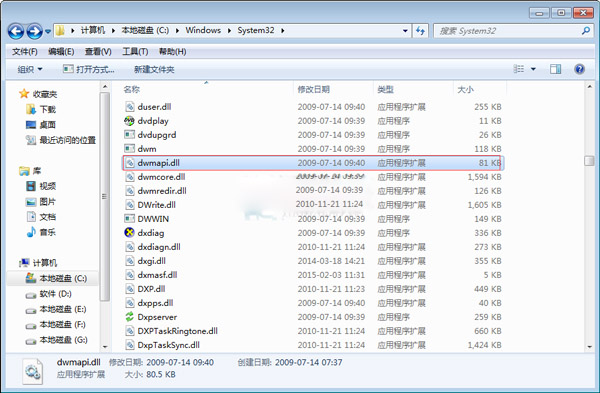Select the Dxpserver green sync icon
Screen dimensions: 600x393
pos(129,316)
